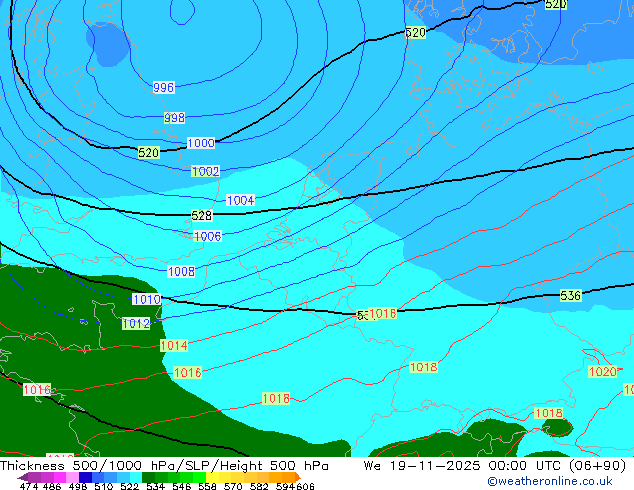Screen dimensions: 634x490
Task: Click the 1016 label on white background
Action: coord(37,389)
